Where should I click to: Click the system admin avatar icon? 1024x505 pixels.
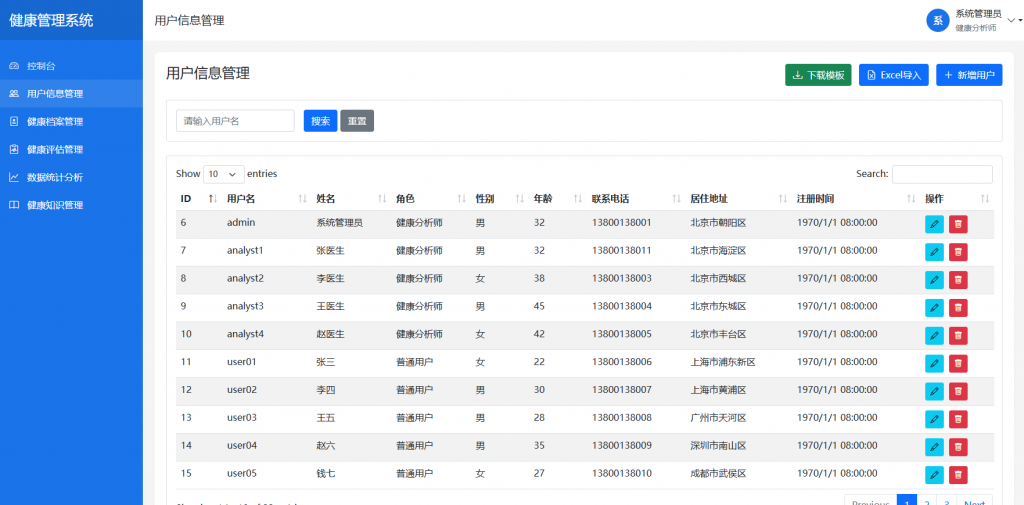[937, 20]
